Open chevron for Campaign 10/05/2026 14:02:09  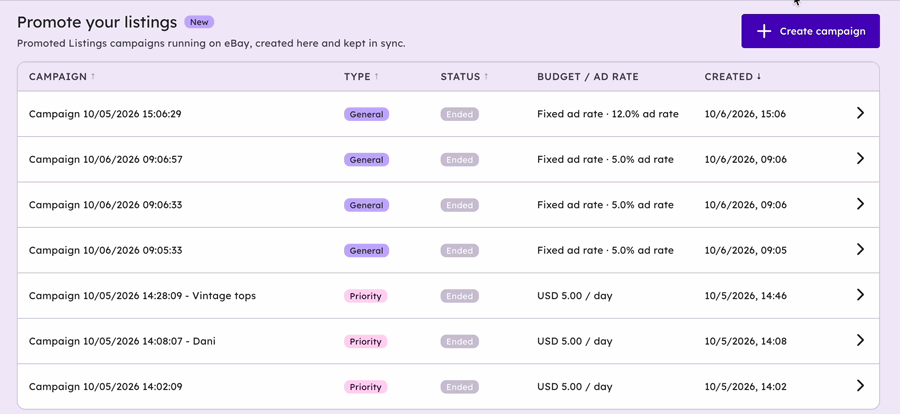(860, 386)
